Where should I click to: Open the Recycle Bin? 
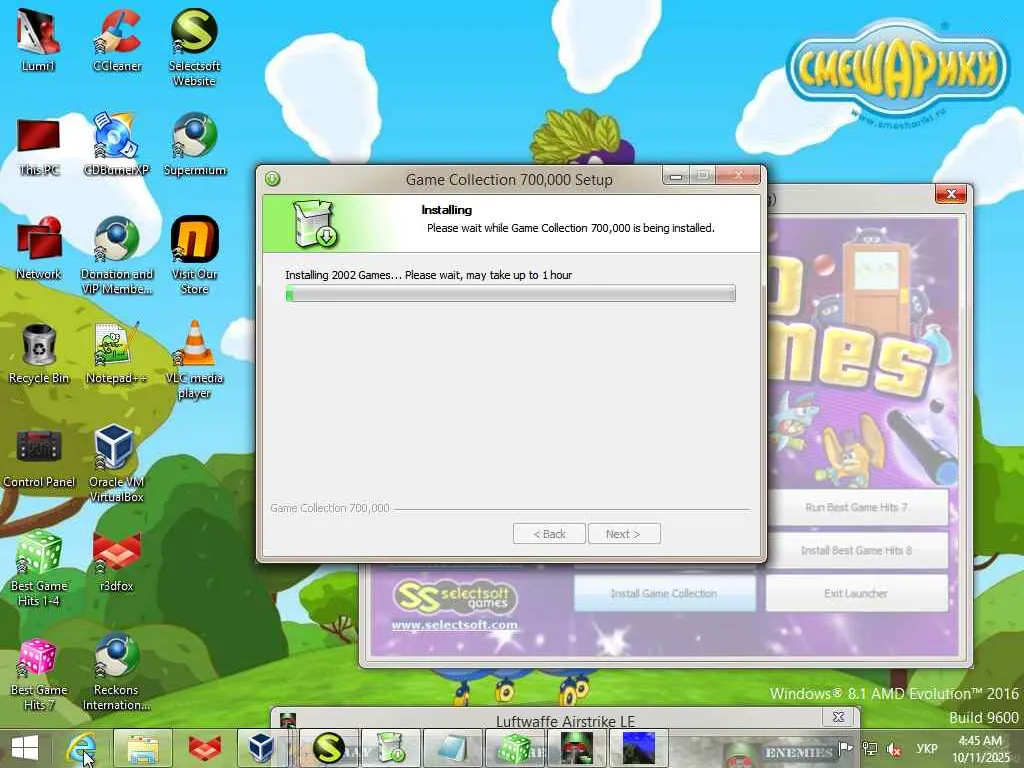pos(39,353)
